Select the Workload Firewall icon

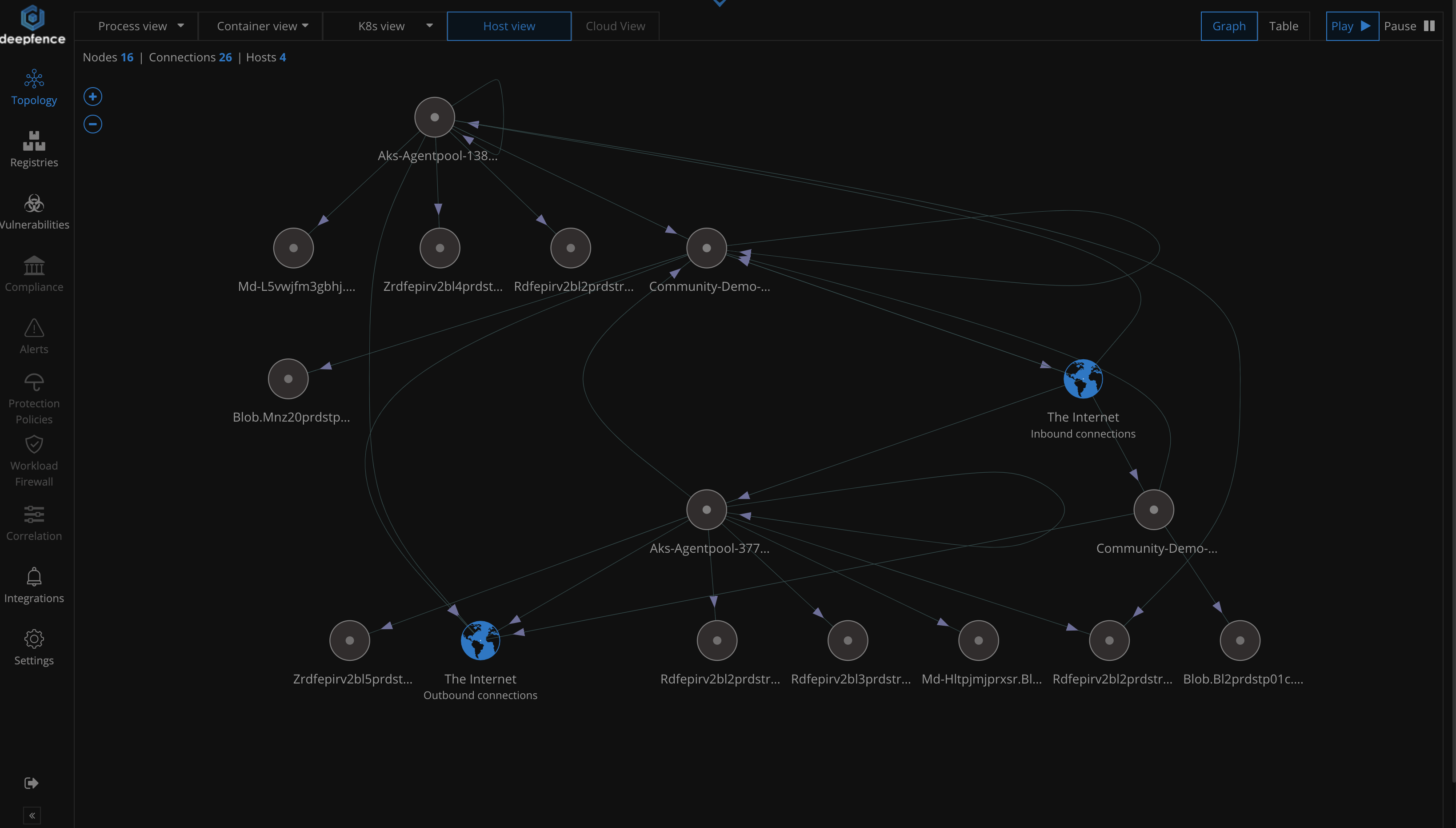pyautogui.click(x=33, y=461)
